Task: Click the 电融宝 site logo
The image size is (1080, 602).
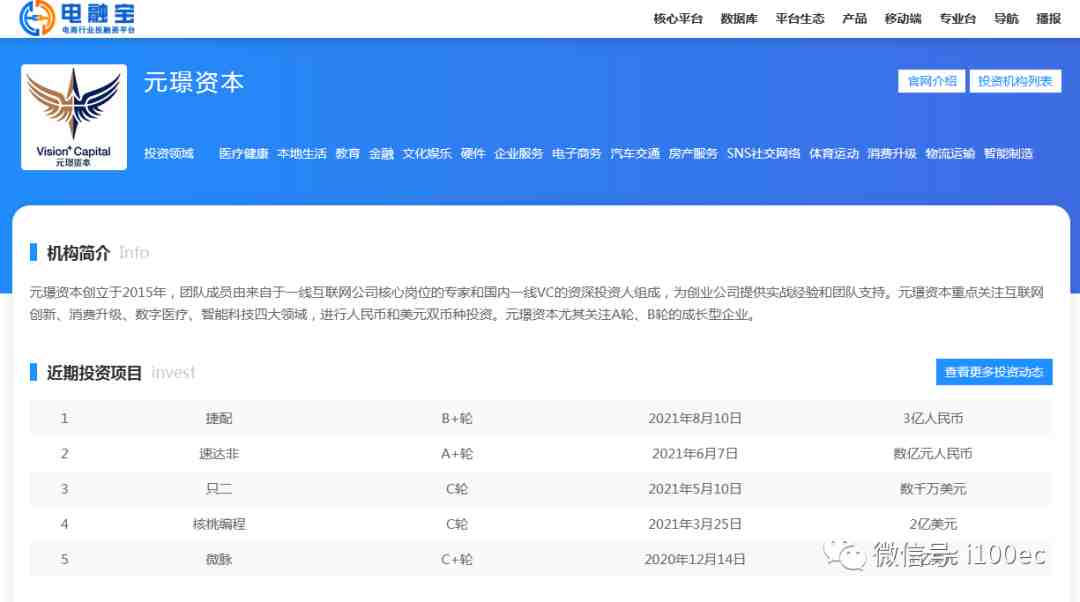Action: tap(76, 18)
